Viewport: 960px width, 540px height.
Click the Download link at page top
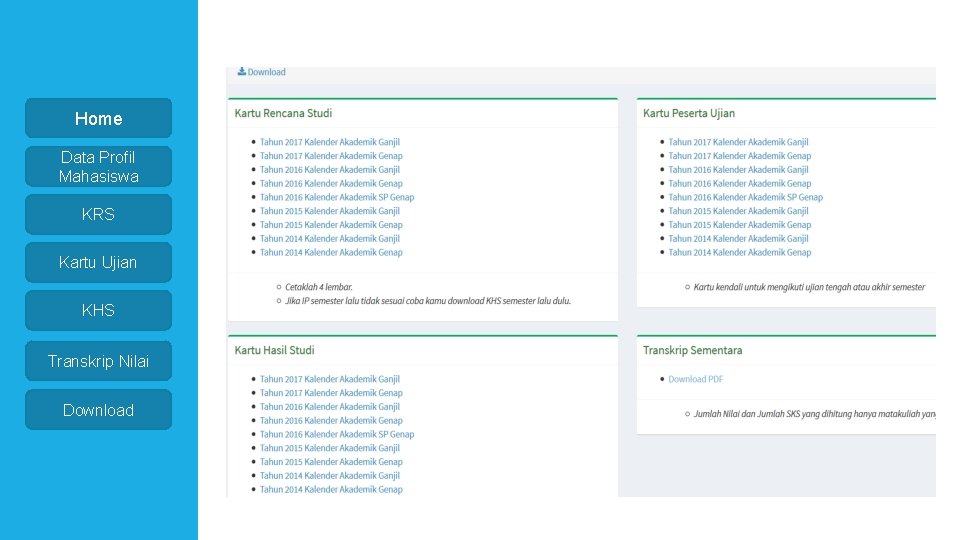[x=266, y=72]
